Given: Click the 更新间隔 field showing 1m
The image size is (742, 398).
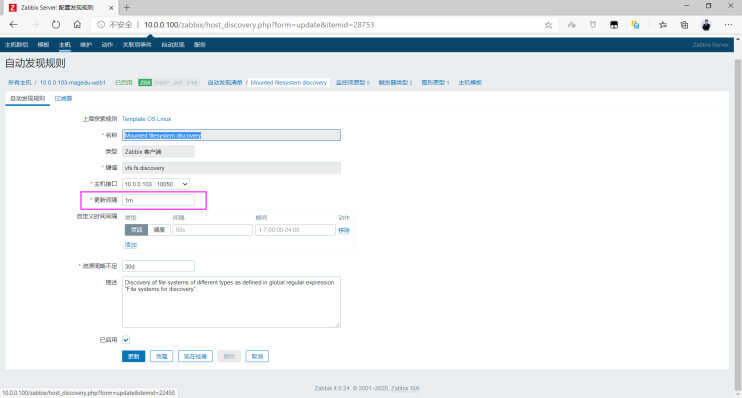Looking at the screenshot, I should [x=158, y=200].
